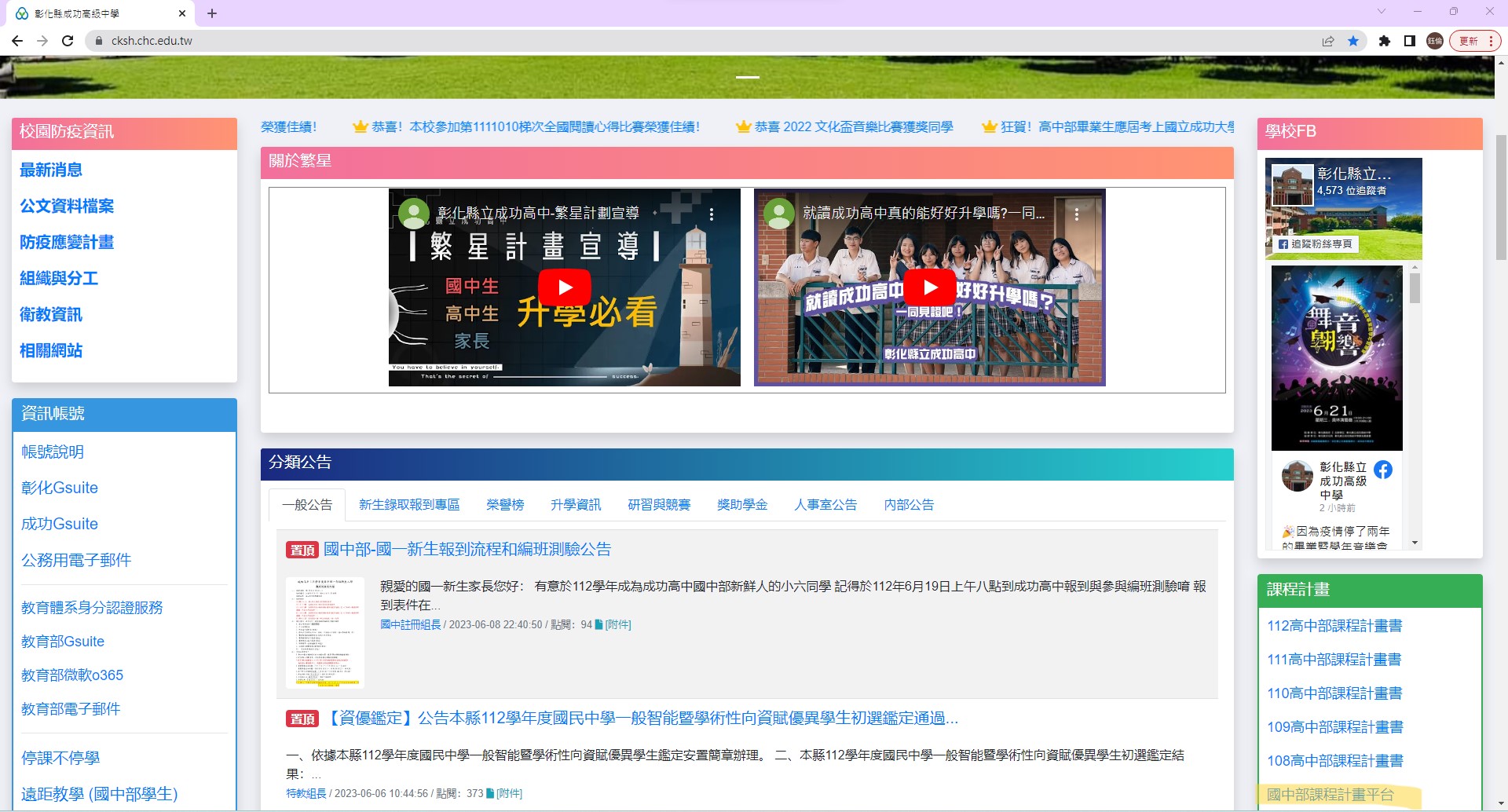
Task: Open the Facebook icon in school feed post
Action: point(1383,470)
